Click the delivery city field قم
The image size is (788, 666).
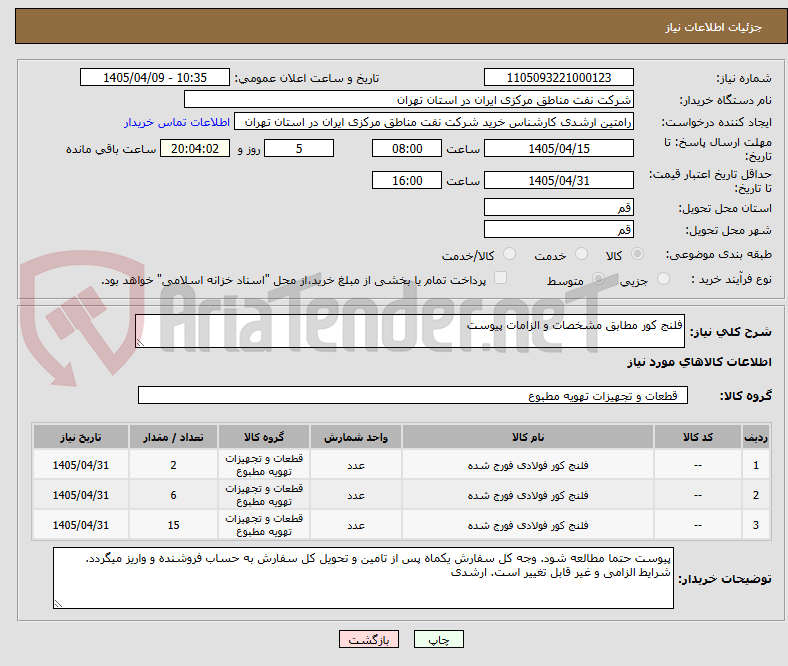[558, 229]
